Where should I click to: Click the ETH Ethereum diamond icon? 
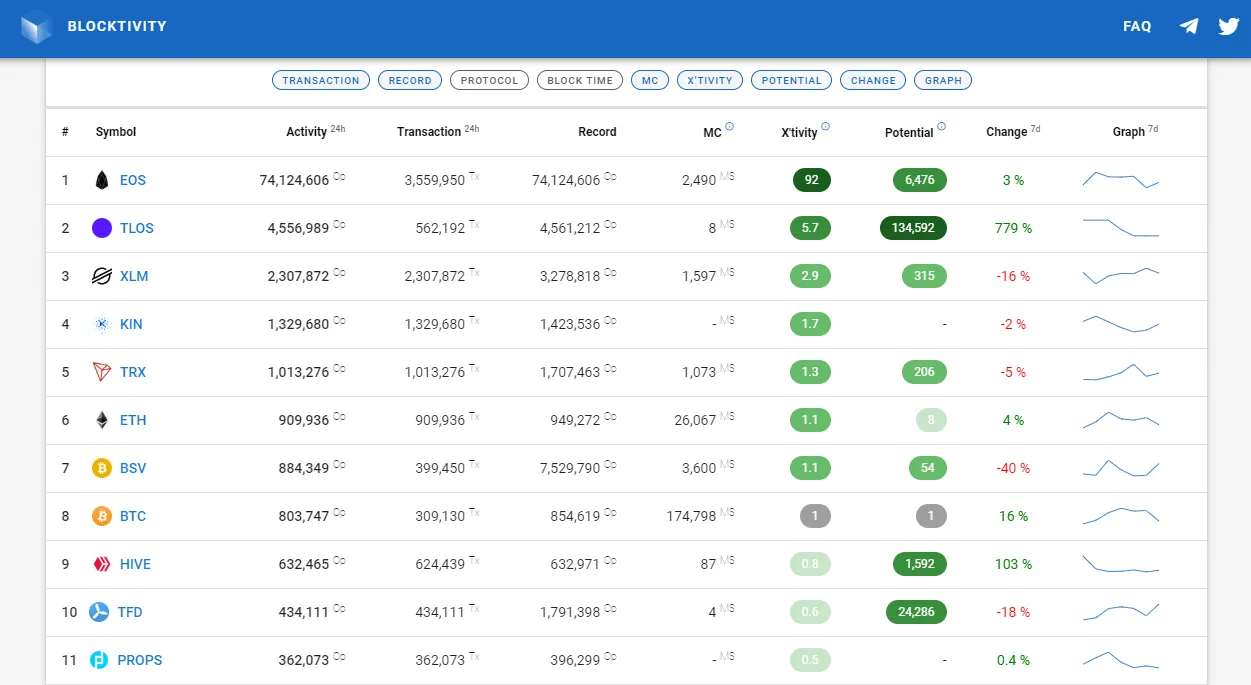click(x=101, y=420)
